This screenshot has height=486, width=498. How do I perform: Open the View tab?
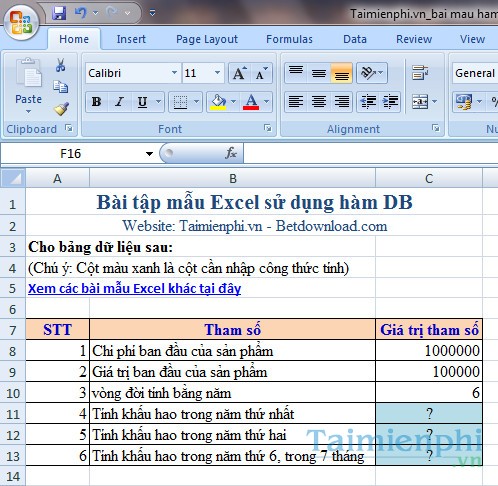(x=472, y=39)
